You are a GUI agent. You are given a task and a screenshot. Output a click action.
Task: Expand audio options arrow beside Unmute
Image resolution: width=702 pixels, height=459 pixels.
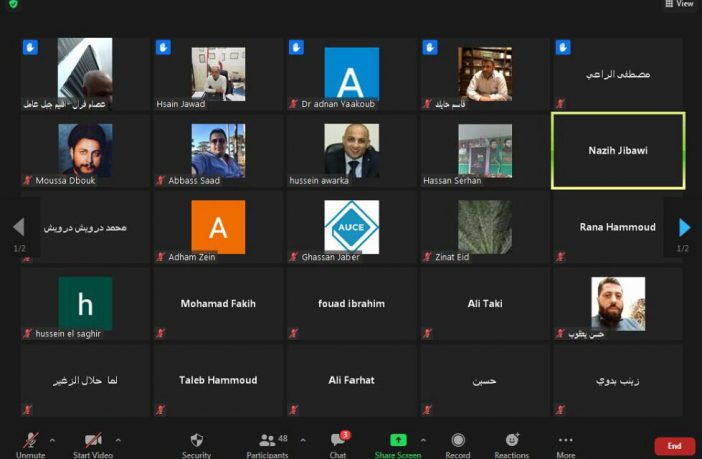click(x=52, y=440)
